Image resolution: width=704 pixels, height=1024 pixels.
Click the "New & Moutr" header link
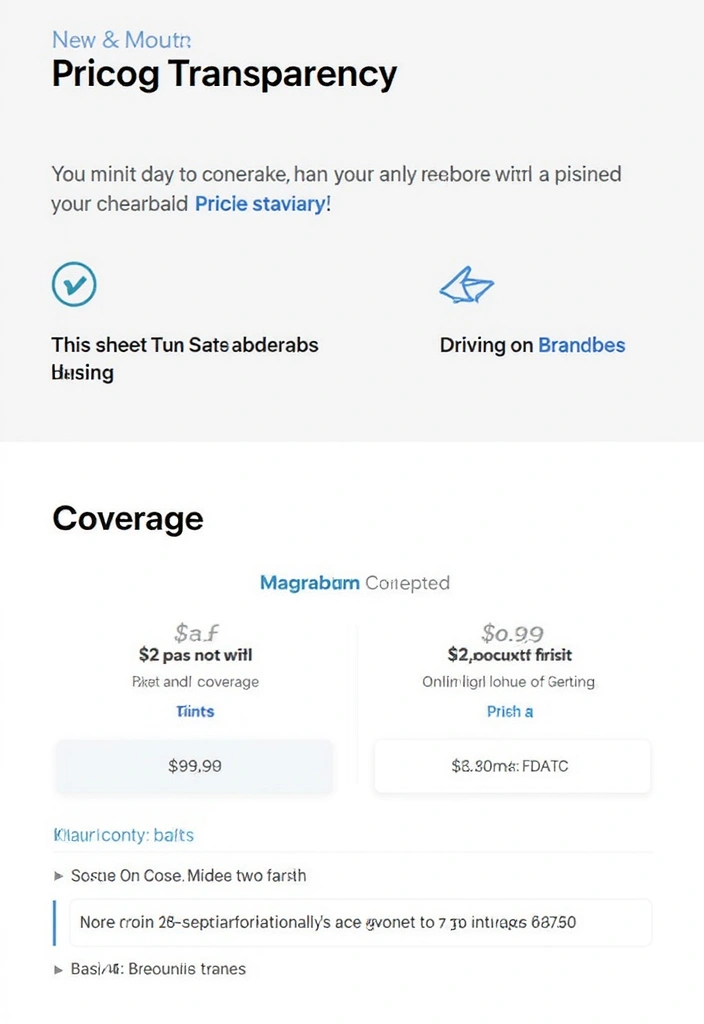121,40
